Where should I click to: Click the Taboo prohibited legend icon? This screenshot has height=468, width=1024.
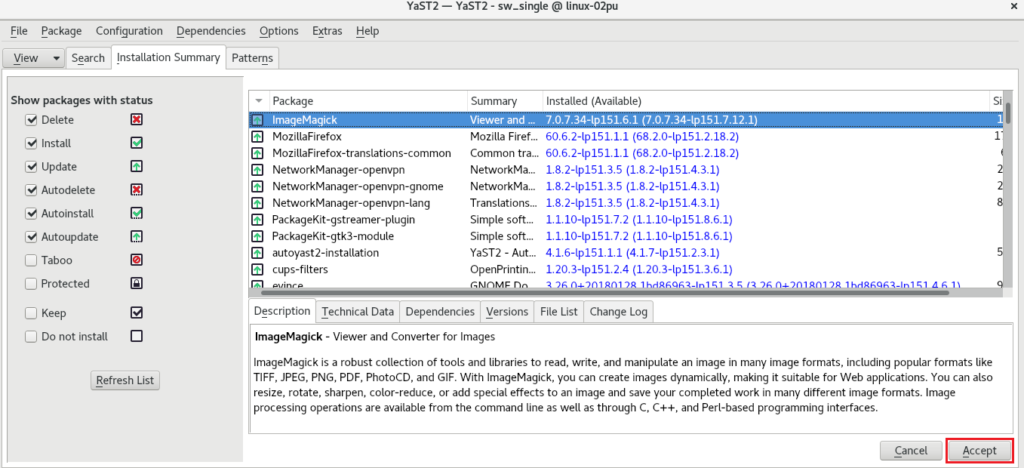(x=136, y=260)
